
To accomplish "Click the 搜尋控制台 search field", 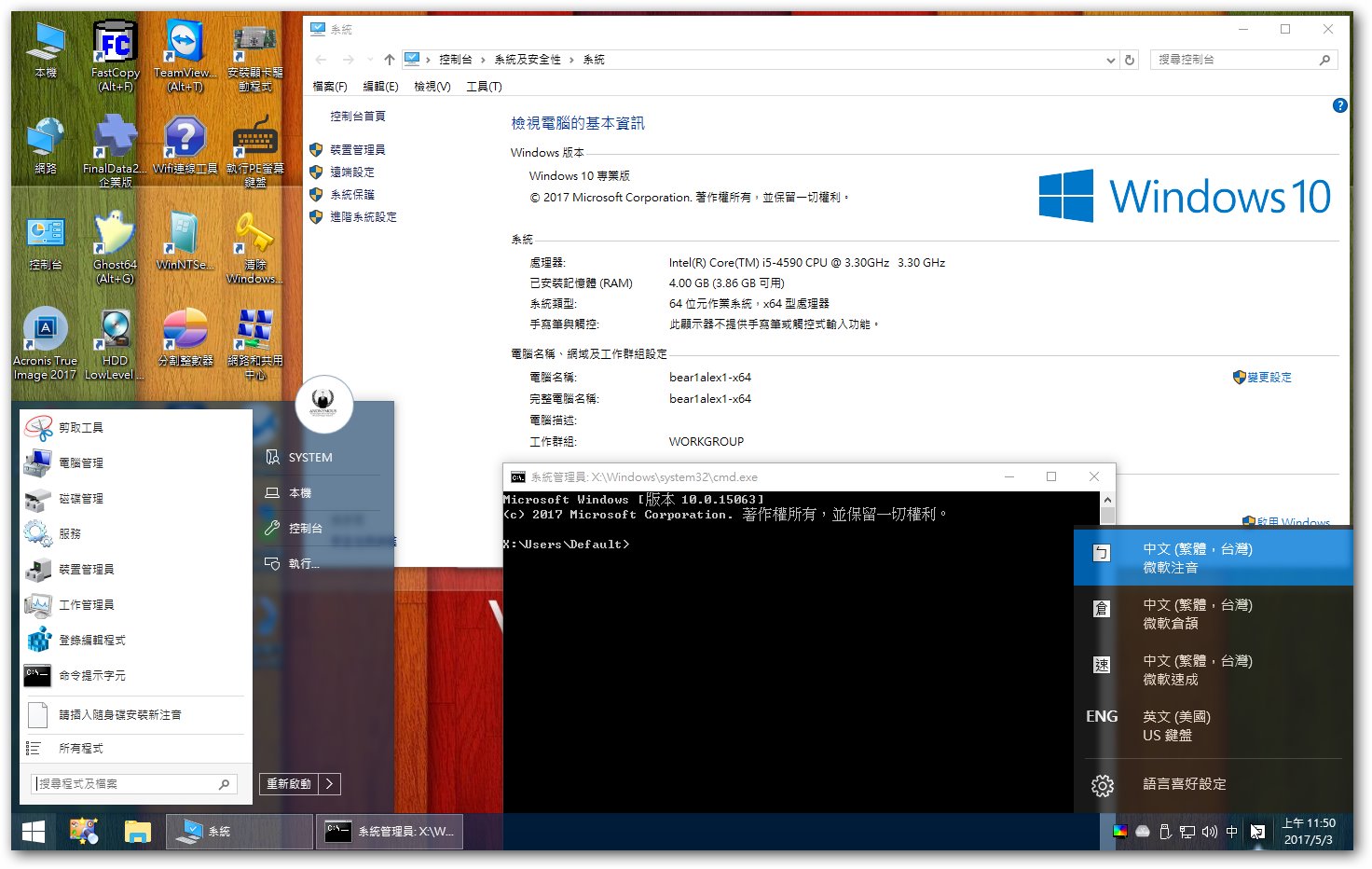I will point(1243,60).
